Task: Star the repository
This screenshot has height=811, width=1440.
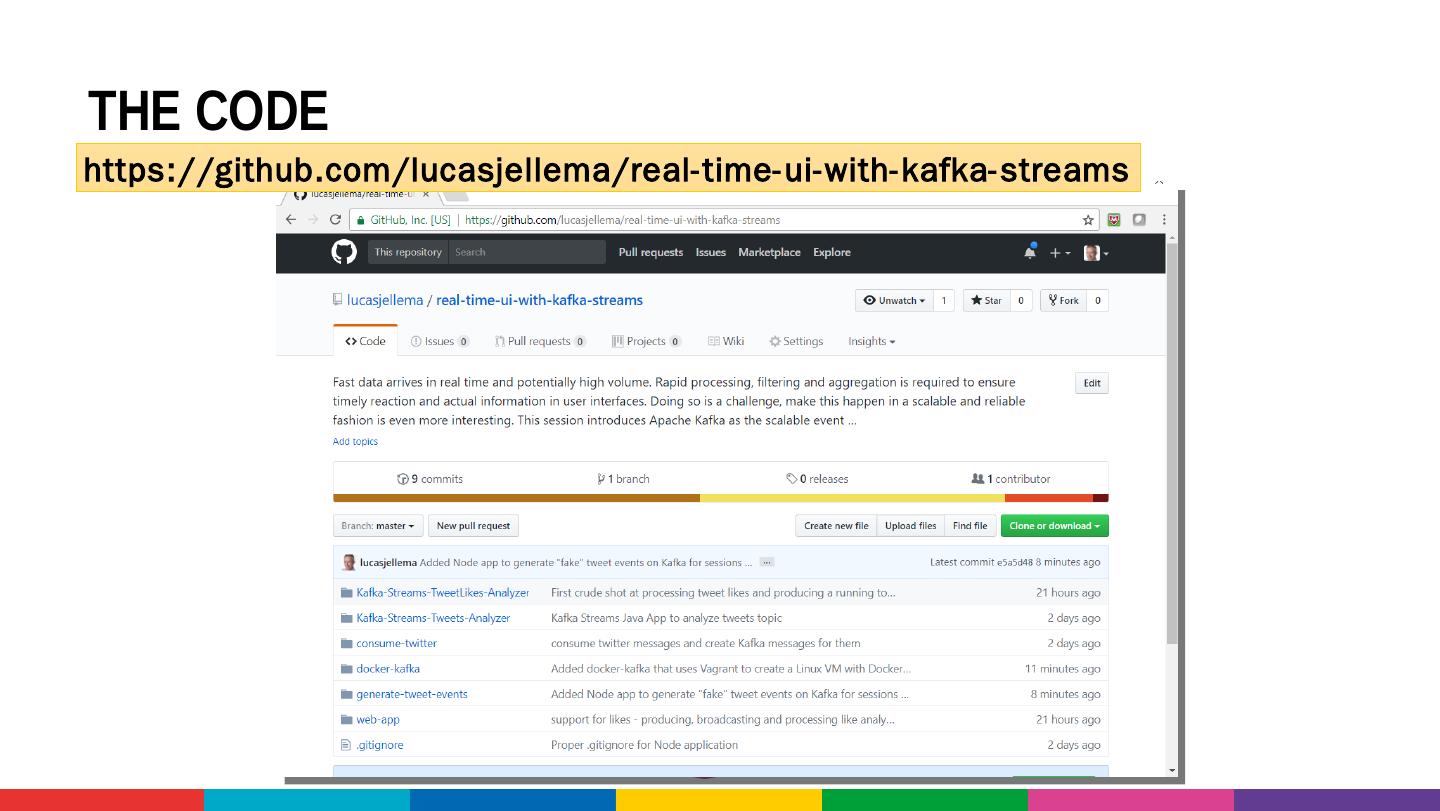Action: 986,301
